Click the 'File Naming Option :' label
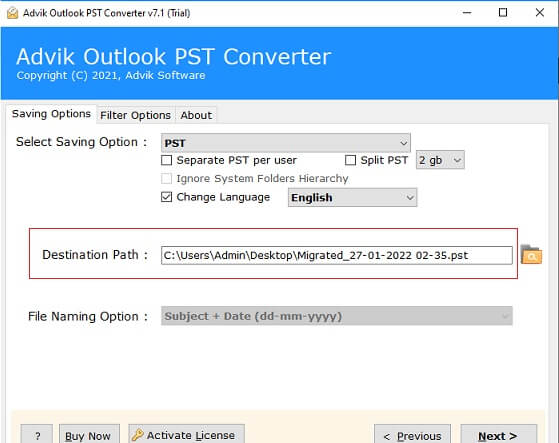 tap(88, 316)
